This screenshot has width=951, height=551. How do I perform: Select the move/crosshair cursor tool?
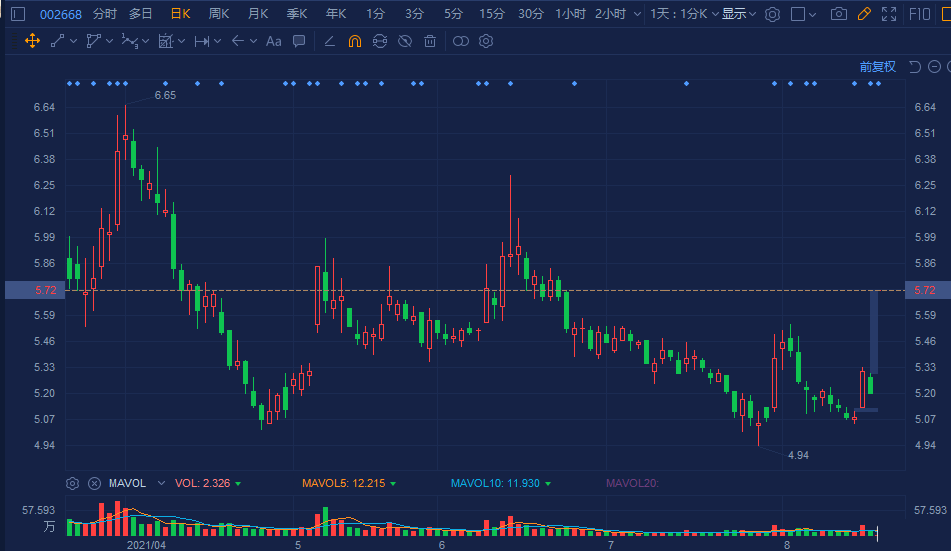(x=32, y=41)
